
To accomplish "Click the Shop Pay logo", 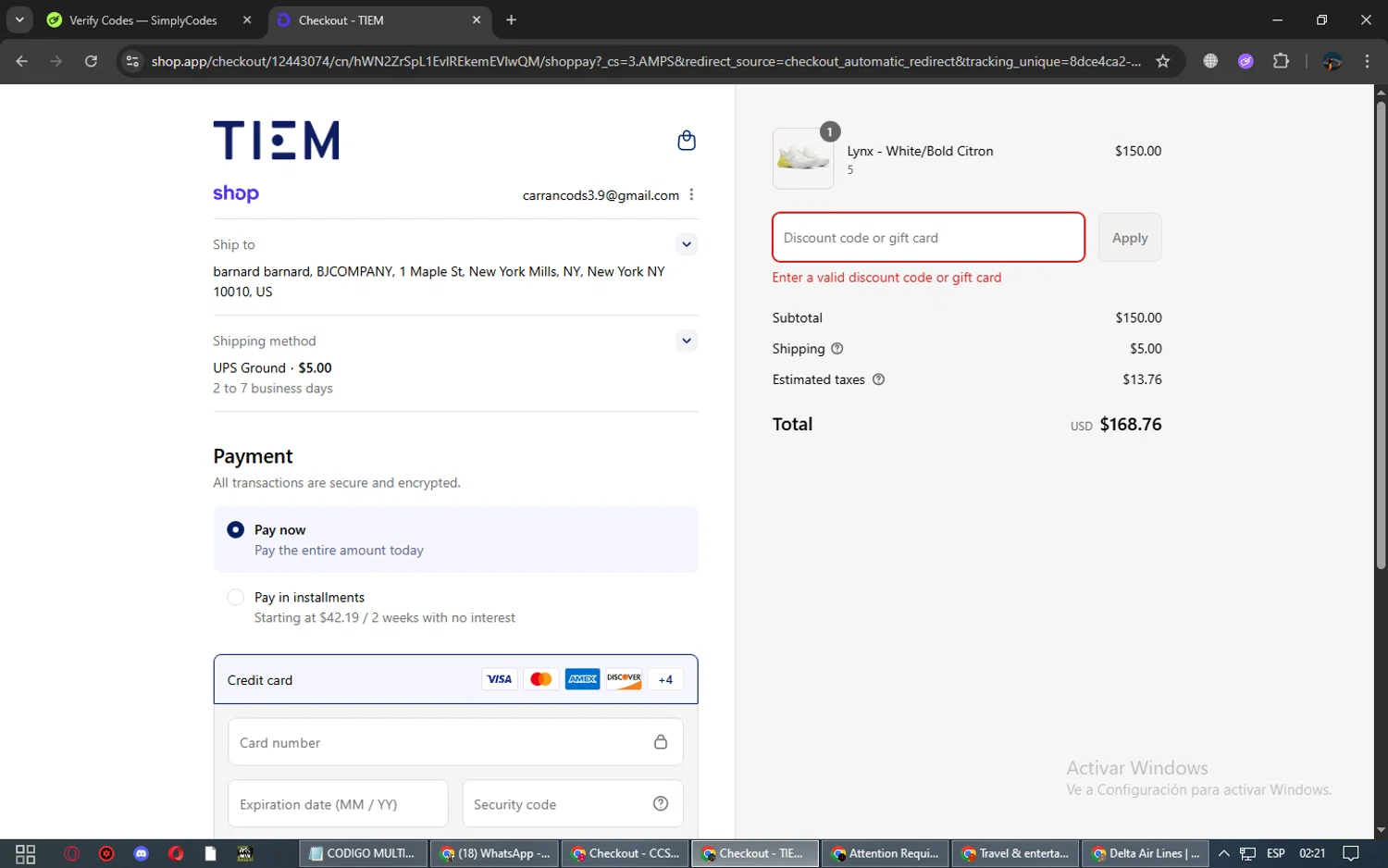I will click(x=236, y=193).
